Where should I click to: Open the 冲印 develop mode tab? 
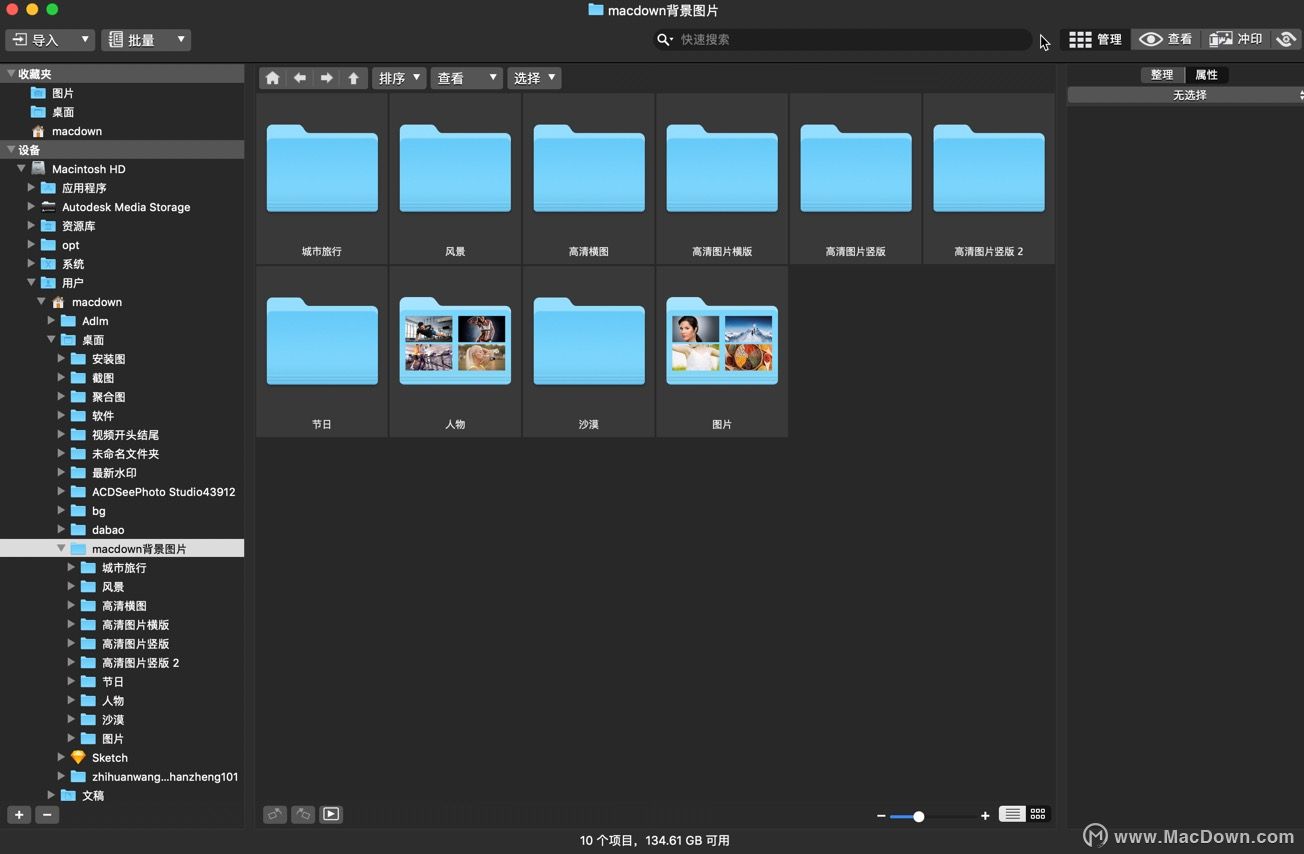(1236, 39)
